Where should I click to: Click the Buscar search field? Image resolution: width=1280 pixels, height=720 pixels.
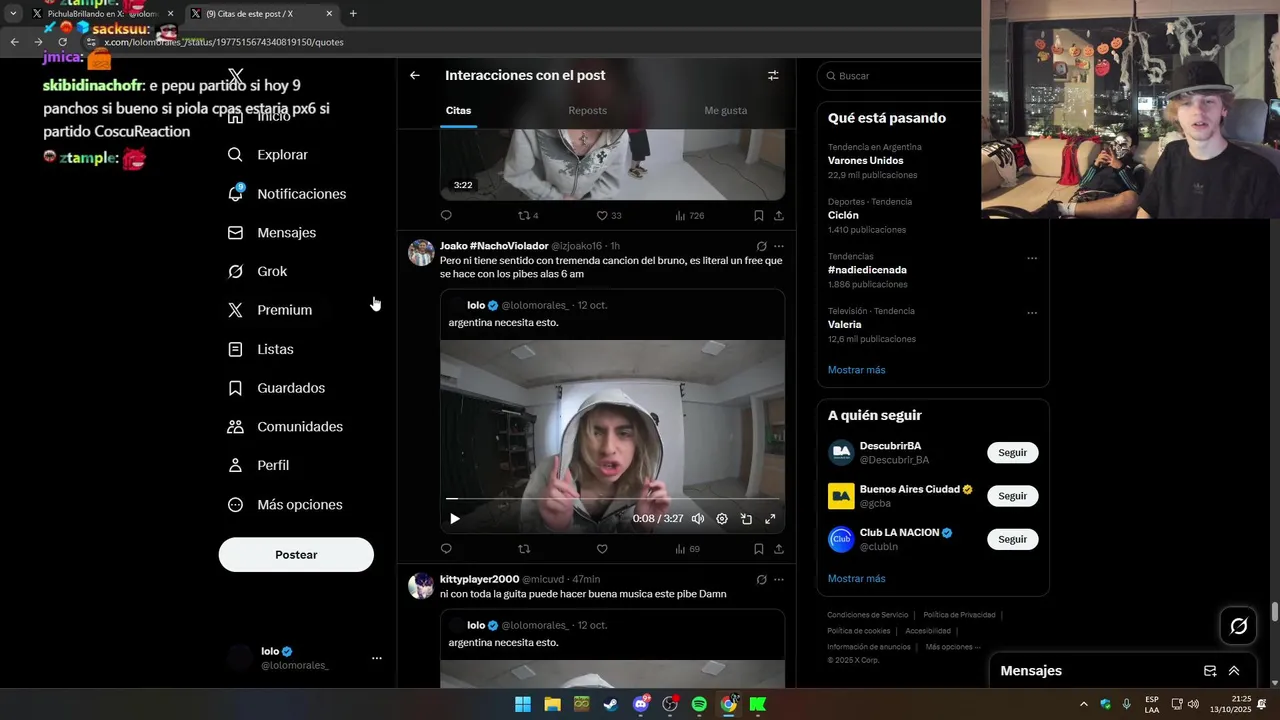[x=901, y=76]
